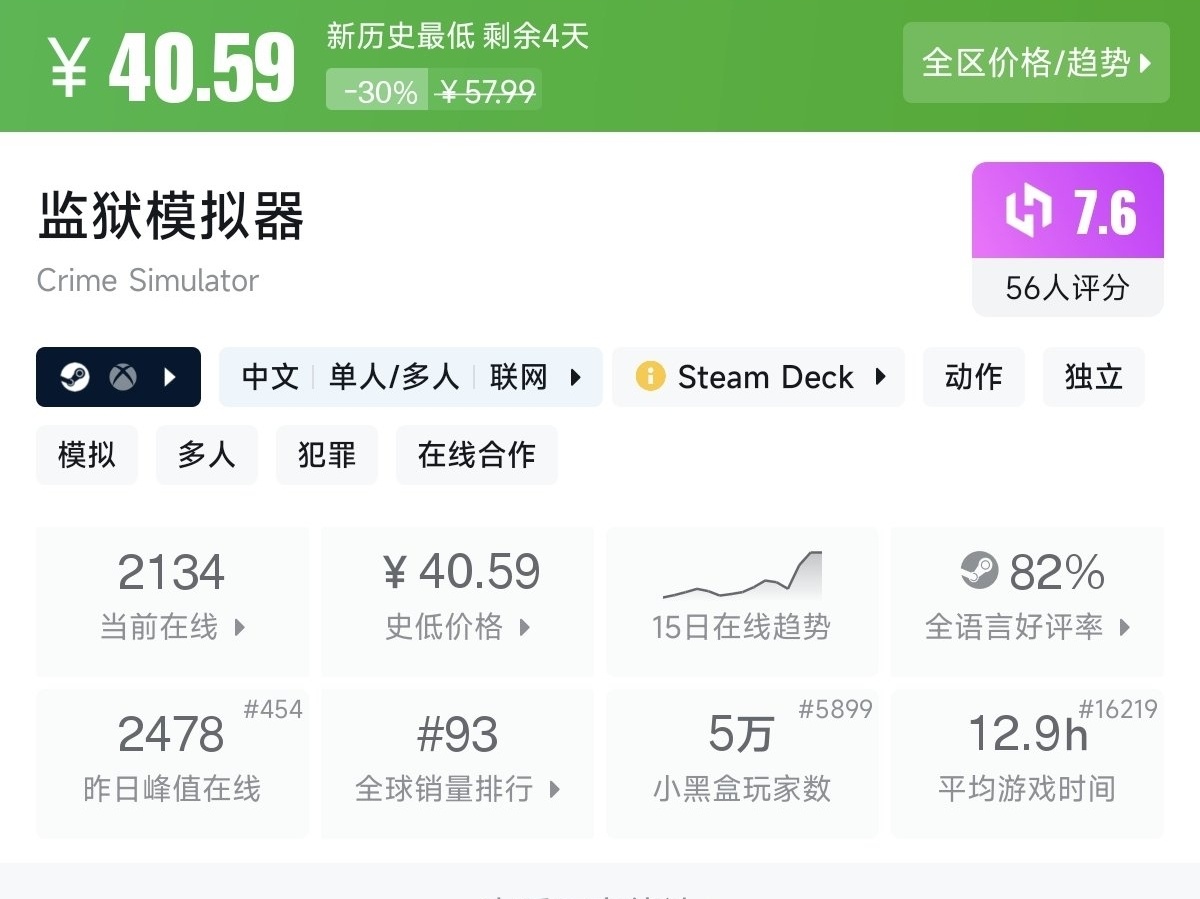
Task: Open 全区价格/趋势 price trends
Action: coord(1036,63)
